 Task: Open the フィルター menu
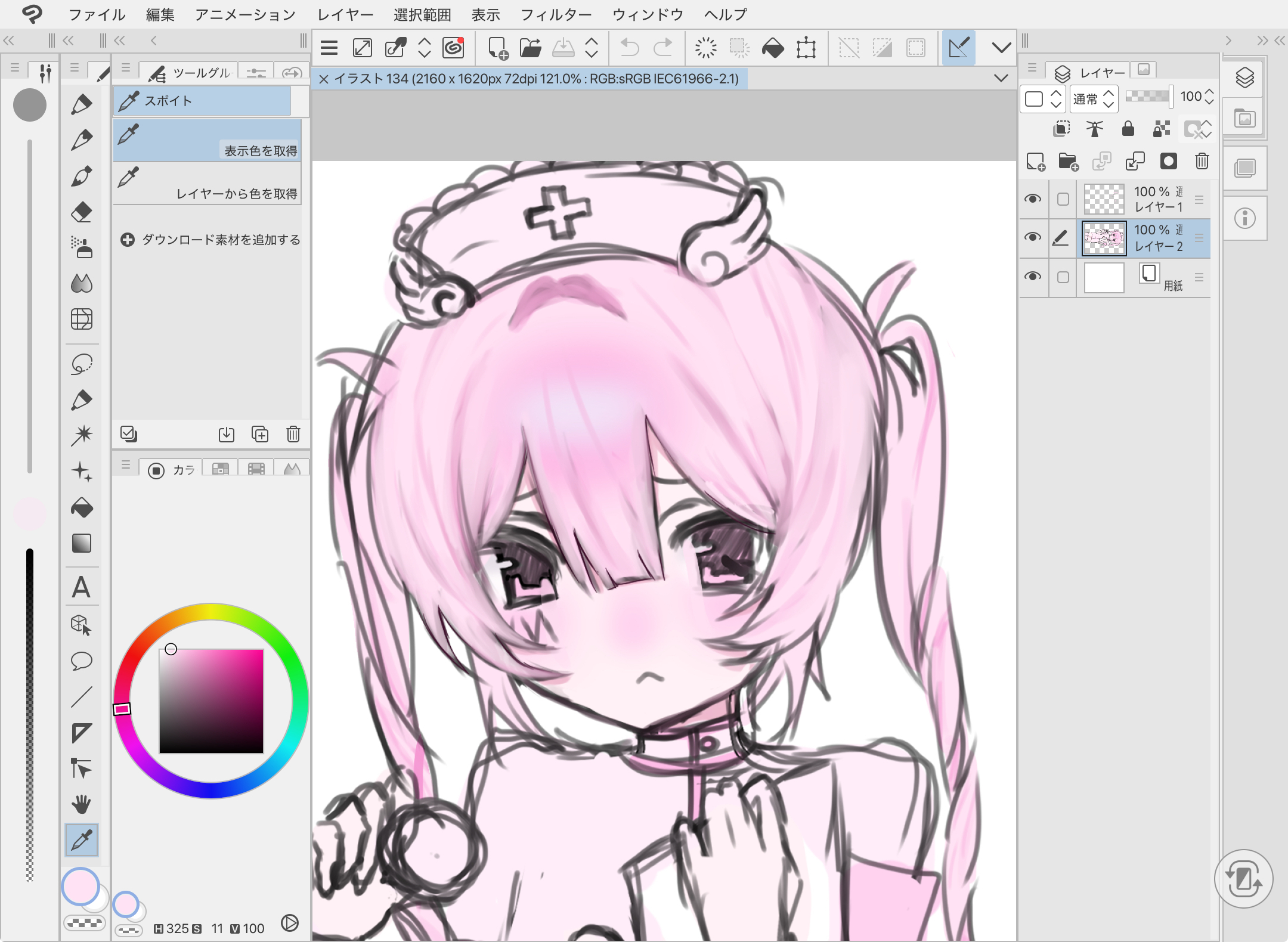[555, 14]
